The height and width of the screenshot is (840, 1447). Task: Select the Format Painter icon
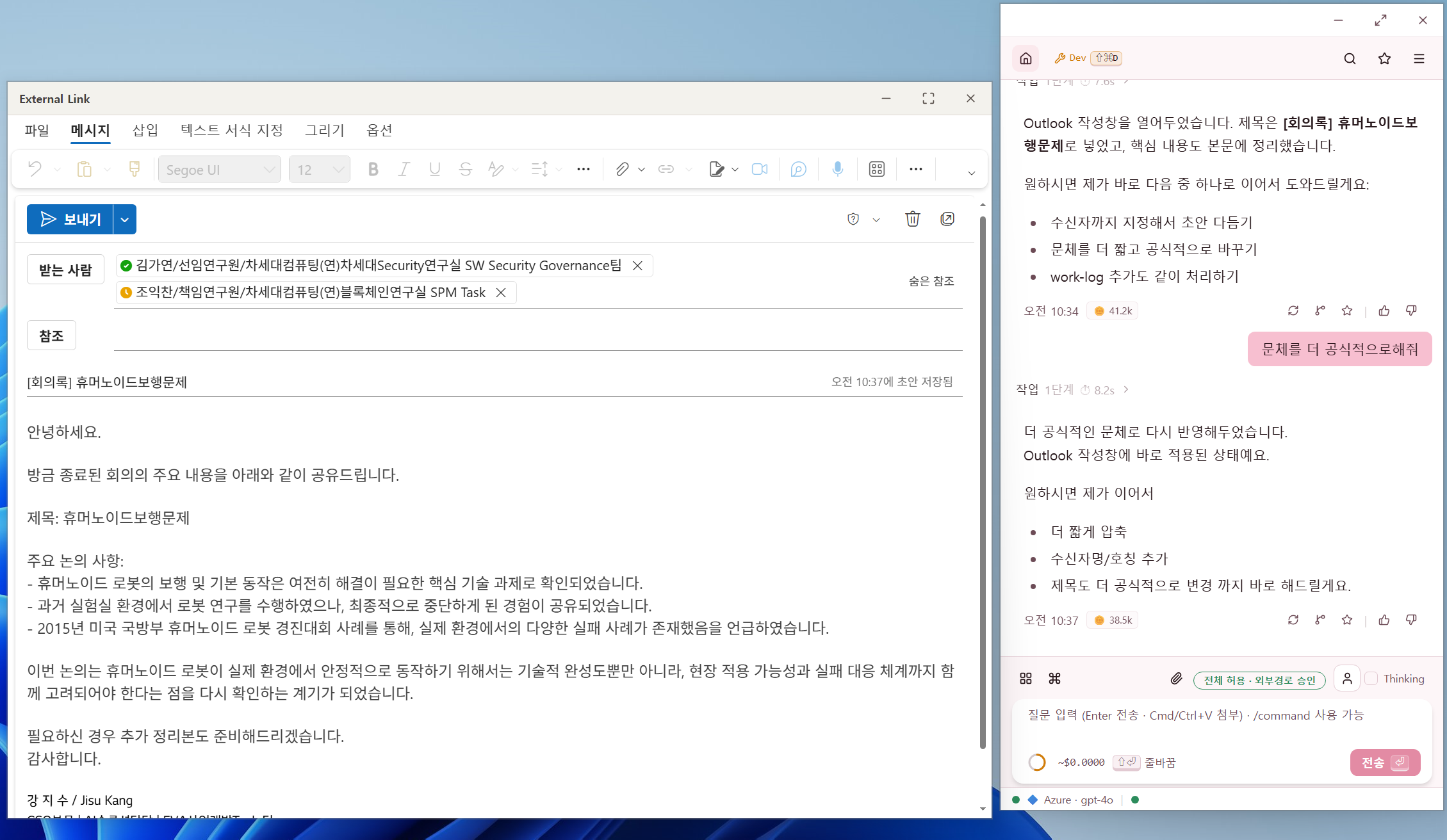click(x=134, y=169)
